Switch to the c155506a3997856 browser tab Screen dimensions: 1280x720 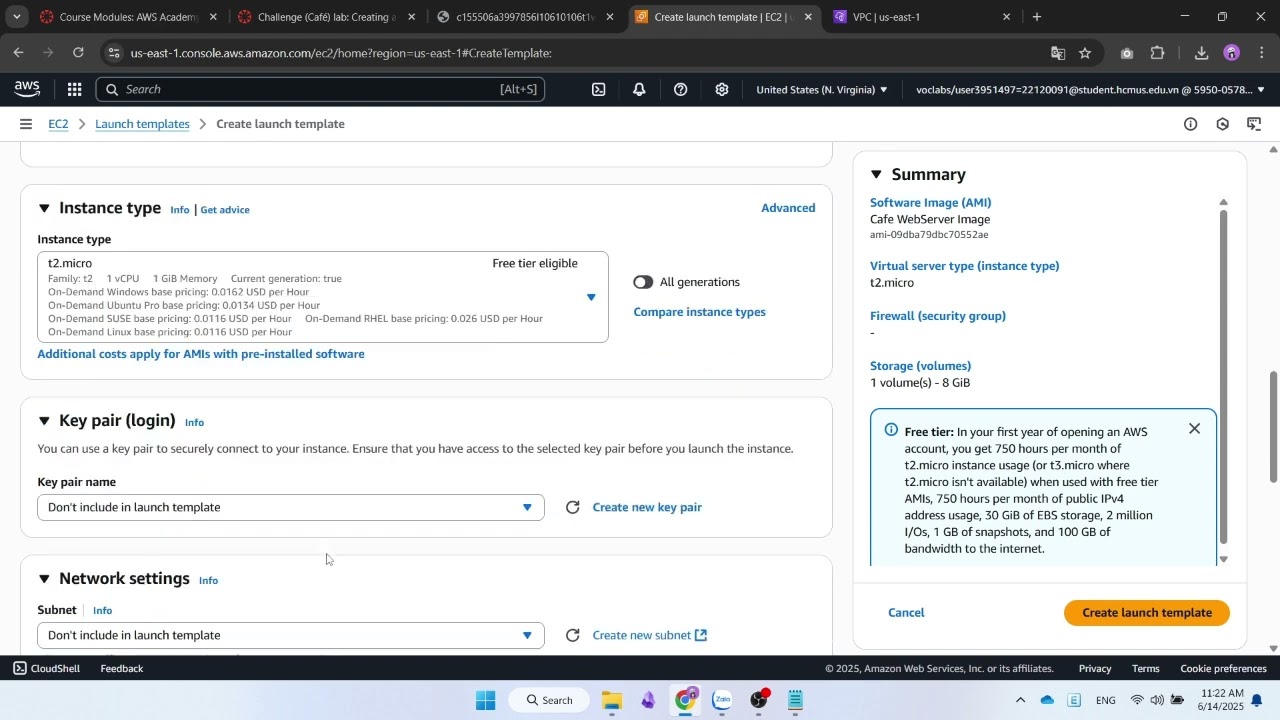(526, 17)
